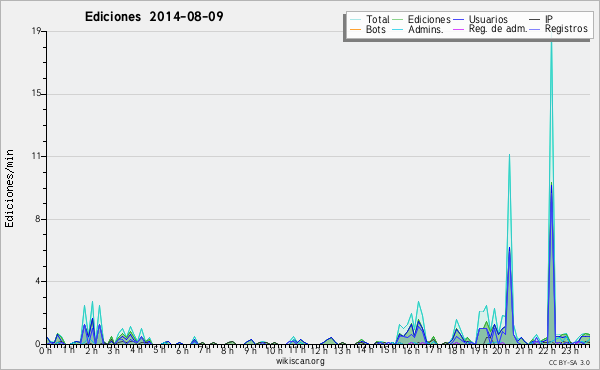Image resolution: width=600 pixels, height=370 pixels.
Task: Click the Bots orange legend line
Action: click(355, 29)
